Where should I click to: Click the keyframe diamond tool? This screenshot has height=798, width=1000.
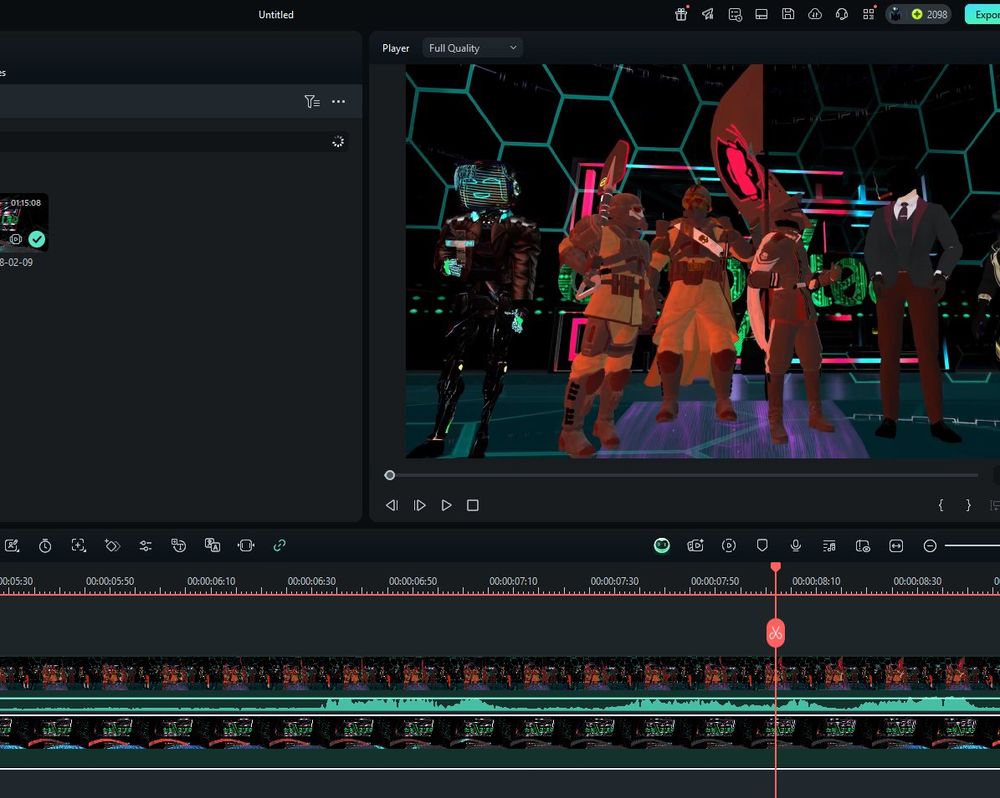pos(112,545)
